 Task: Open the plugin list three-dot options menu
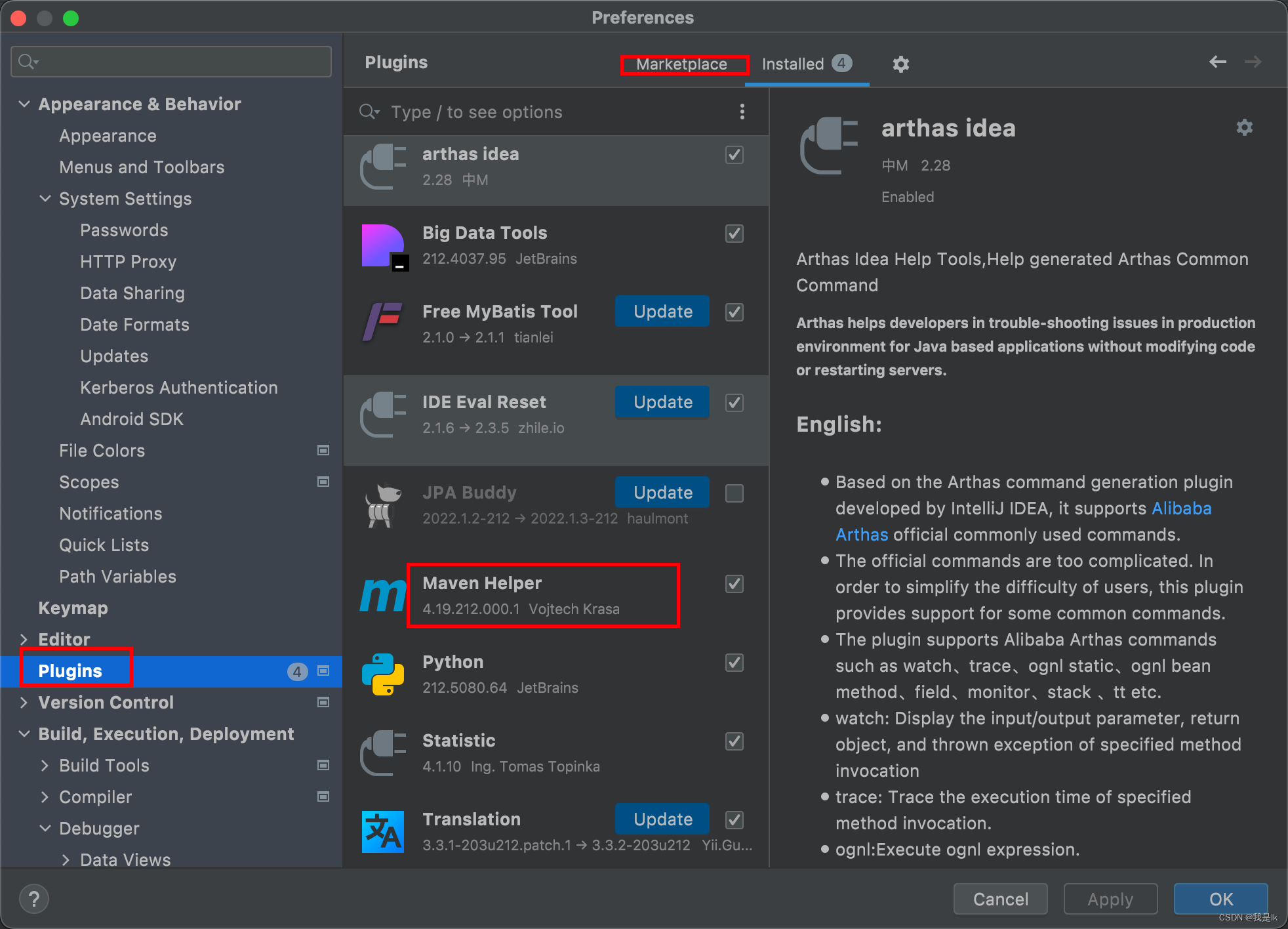click(x=742, y=112)
